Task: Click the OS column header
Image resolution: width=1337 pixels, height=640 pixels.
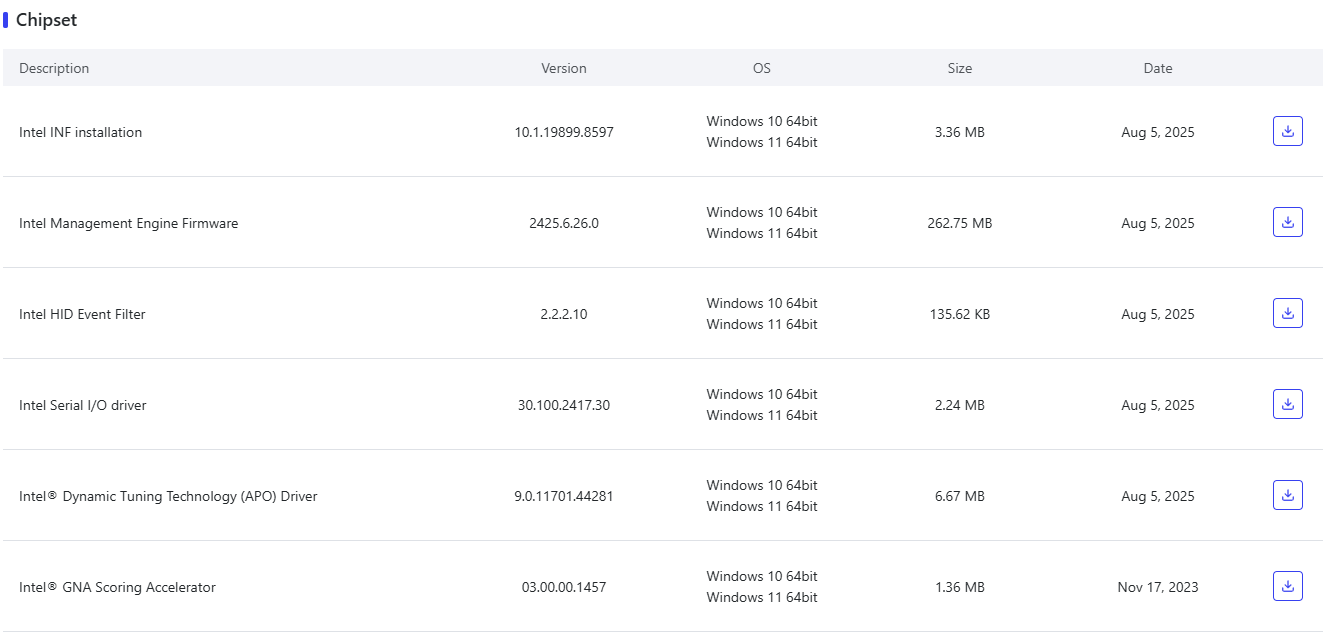Action: click(x=762, y=68)
